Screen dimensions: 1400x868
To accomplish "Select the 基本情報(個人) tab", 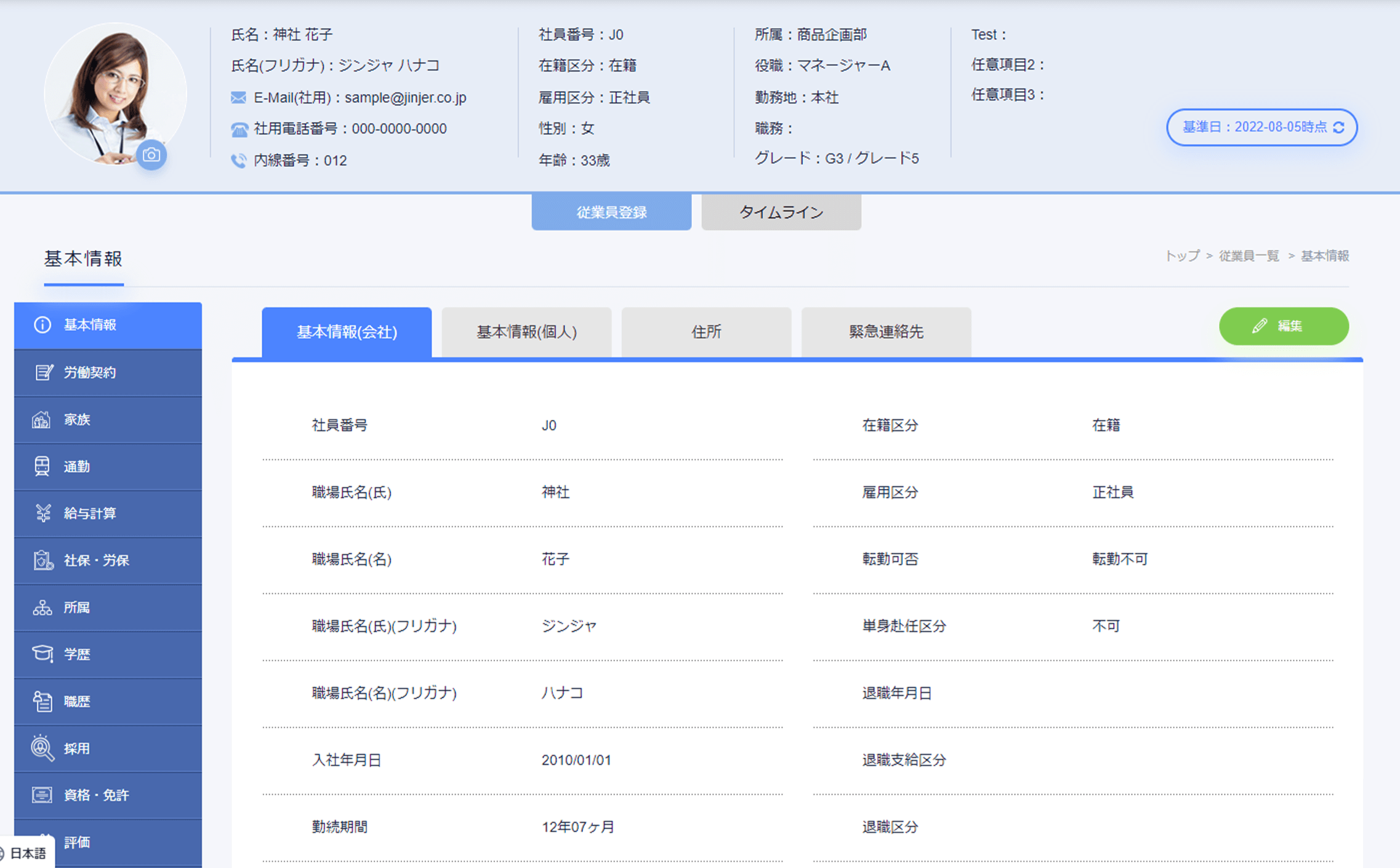I will click(x=526, y=332).
